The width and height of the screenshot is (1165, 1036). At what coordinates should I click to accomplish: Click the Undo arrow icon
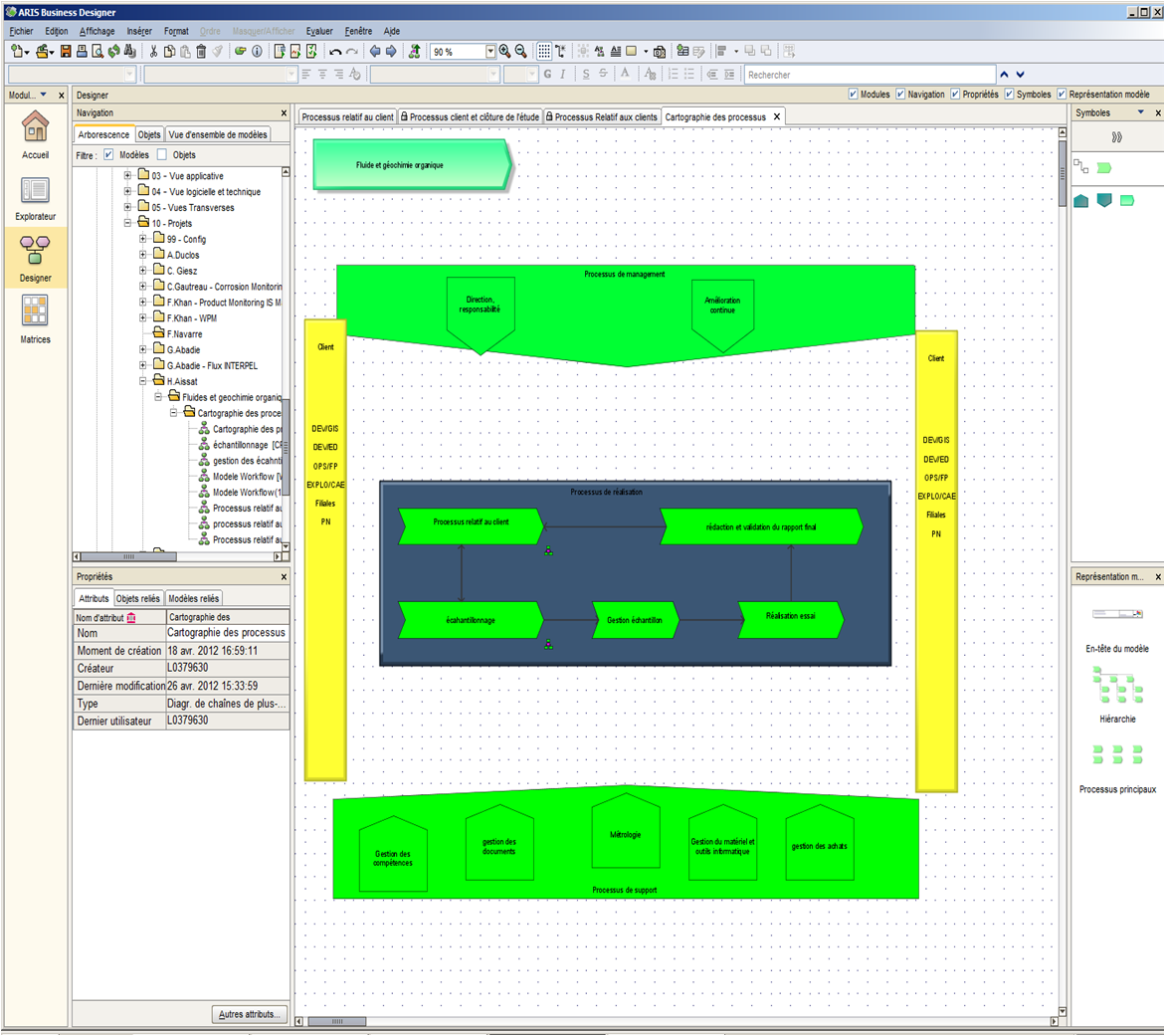335,52
